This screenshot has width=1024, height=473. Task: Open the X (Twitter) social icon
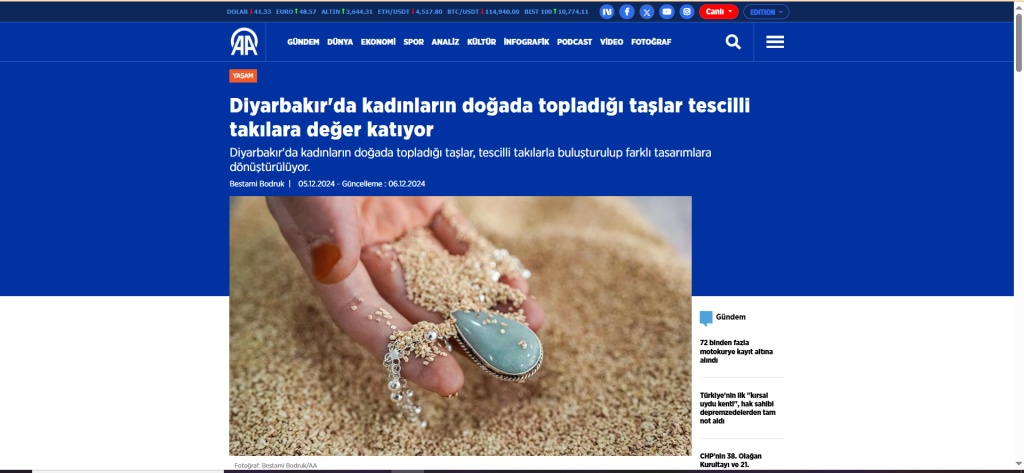coord(647,12)
